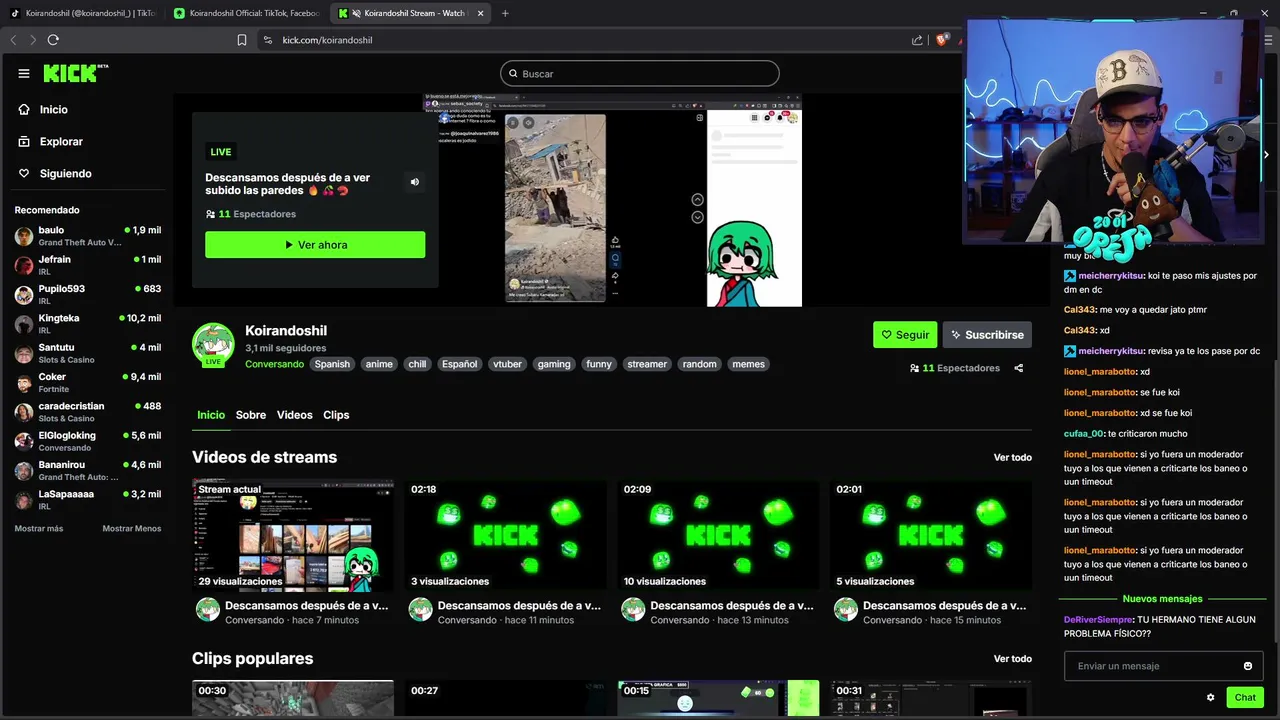Open the Stream actual video thumbnail
The image size is (1280, 720).
(x=293, y=536)
